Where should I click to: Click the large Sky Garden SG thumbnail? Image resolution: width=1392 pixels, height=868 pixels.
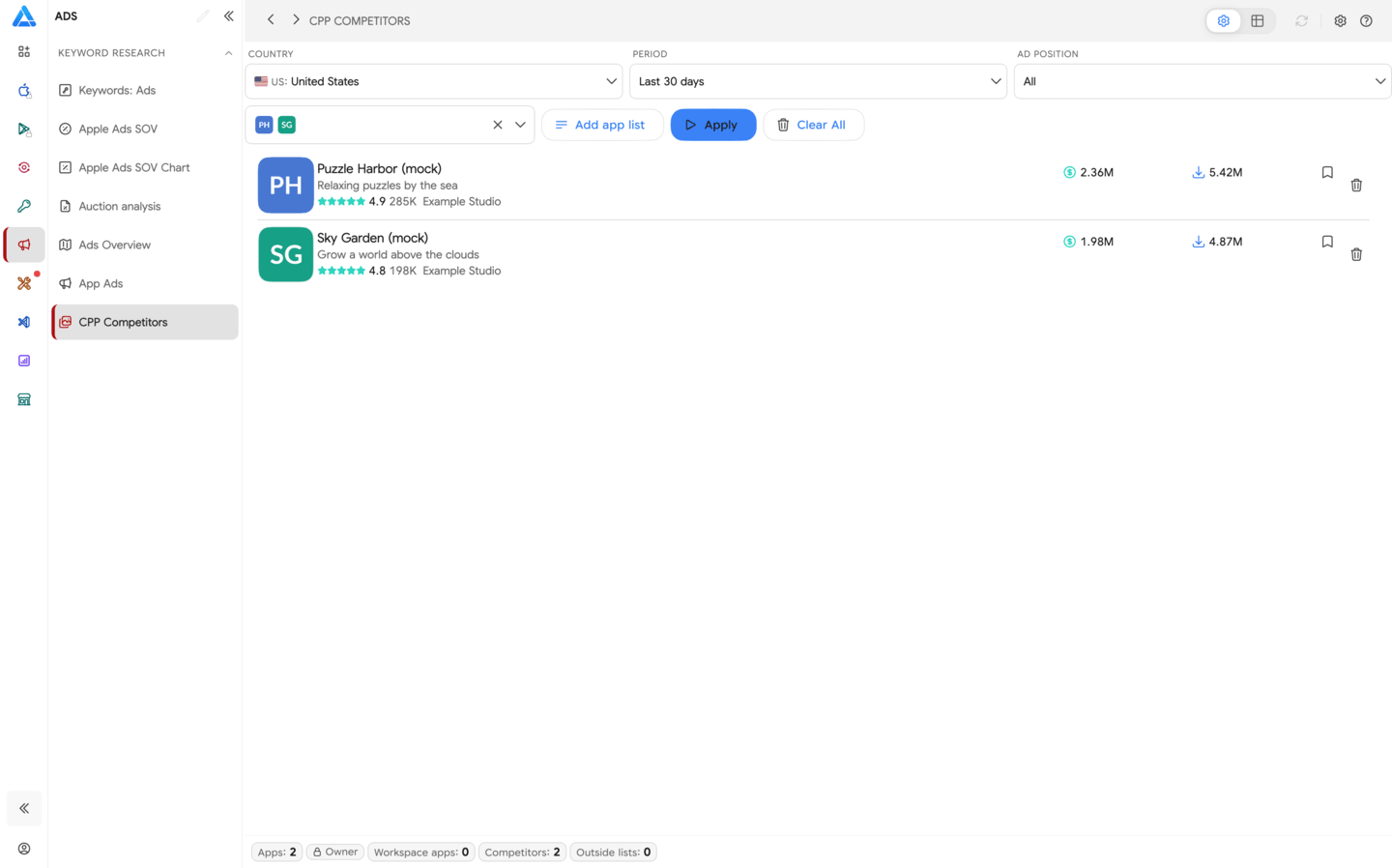pyautogui.click(x=285, y=254)
